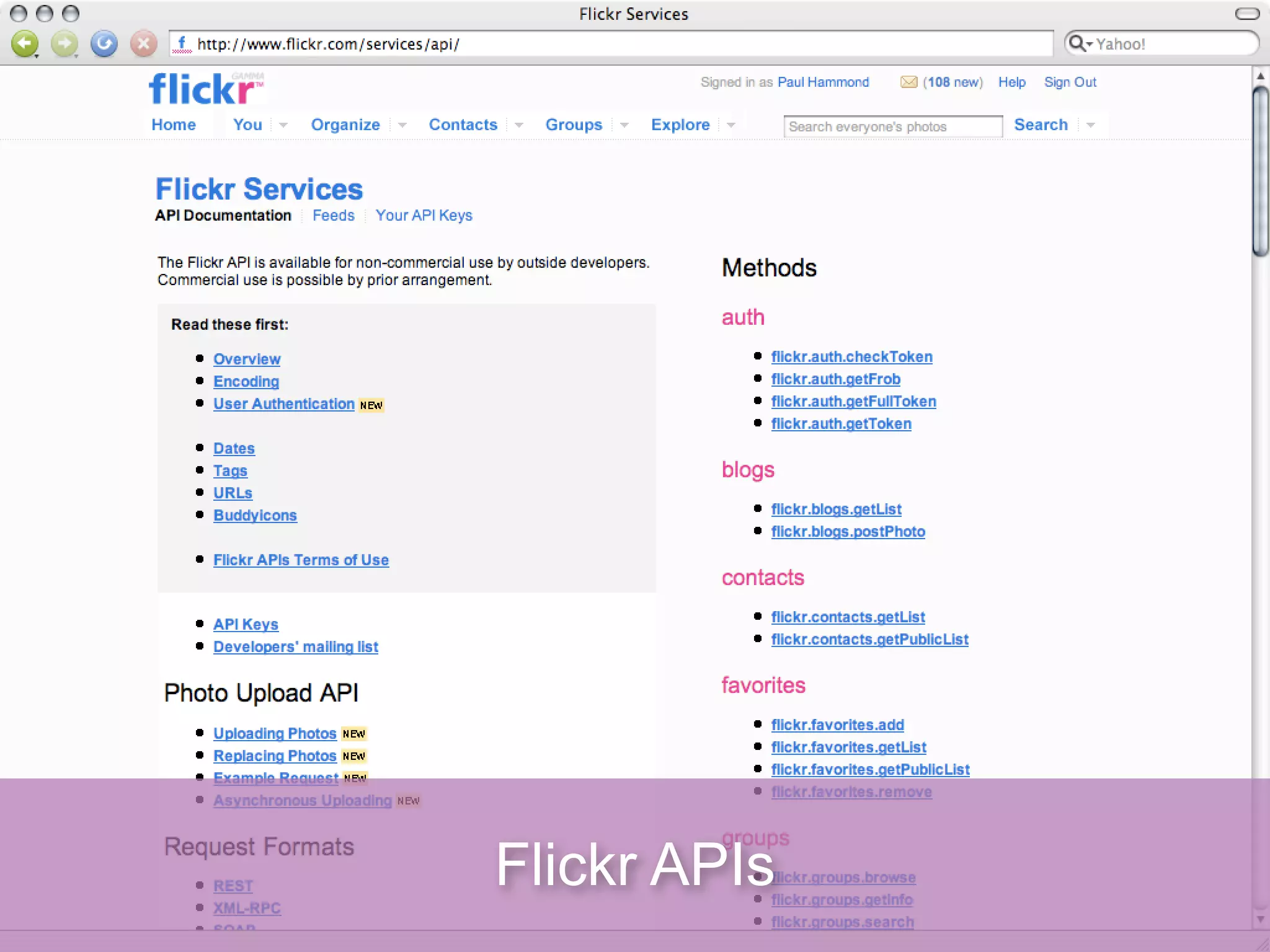Click the Search everyone's photos field
The height and width of the screenshot is (952, 1270).
tap(893, 126)
